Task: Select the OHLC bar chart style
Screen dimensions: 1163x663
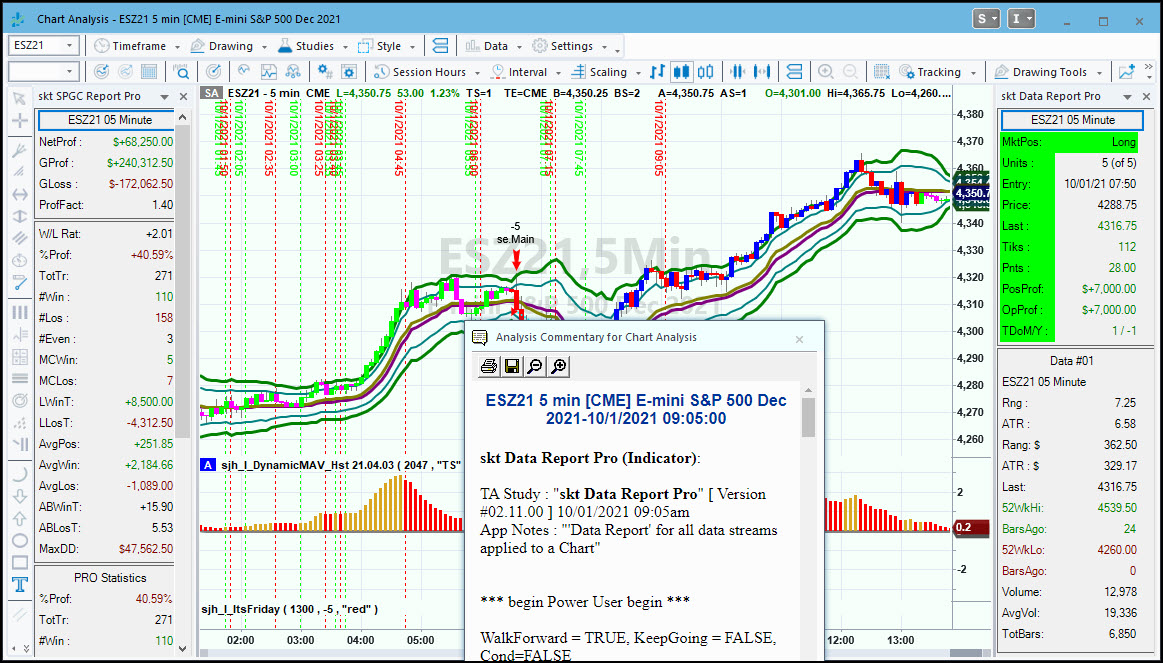Action: 657,72
